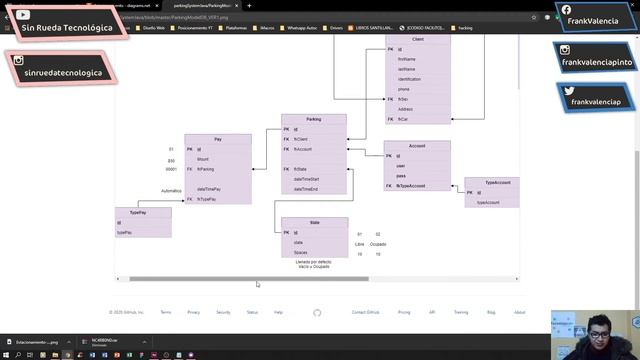Select the parkingSystemJava browser tab
The width and height of the screenshot is (640, 360).
tap(201, 6)
